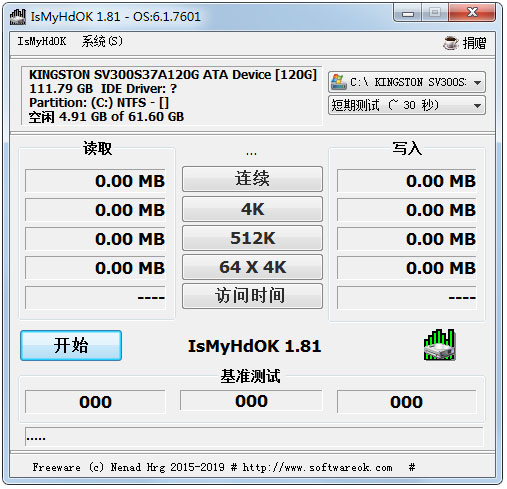Click the 读取 sequential 0.00 MB field
Screen dimensions: 507x489
click(x=95, y=181)
